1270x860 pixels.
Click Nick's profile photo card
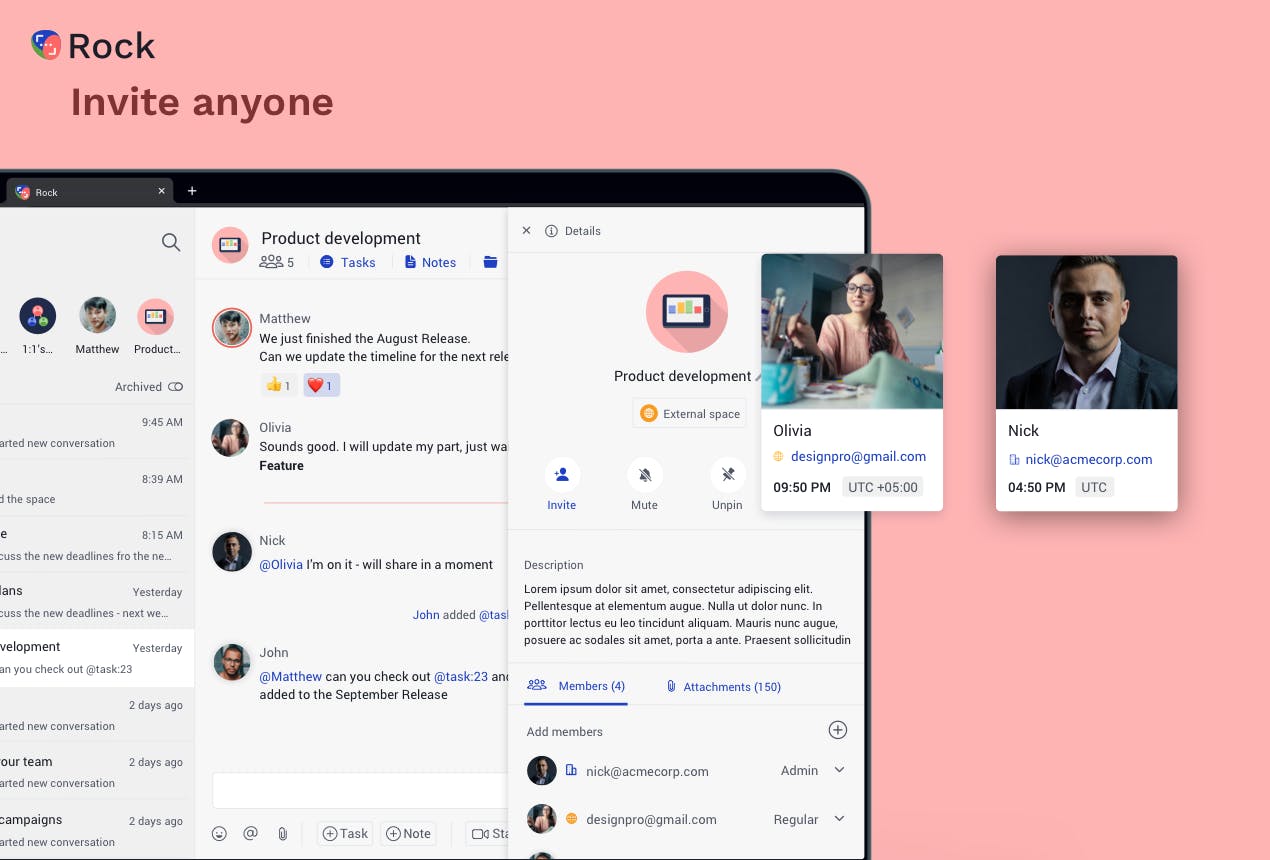[1087, 332]
